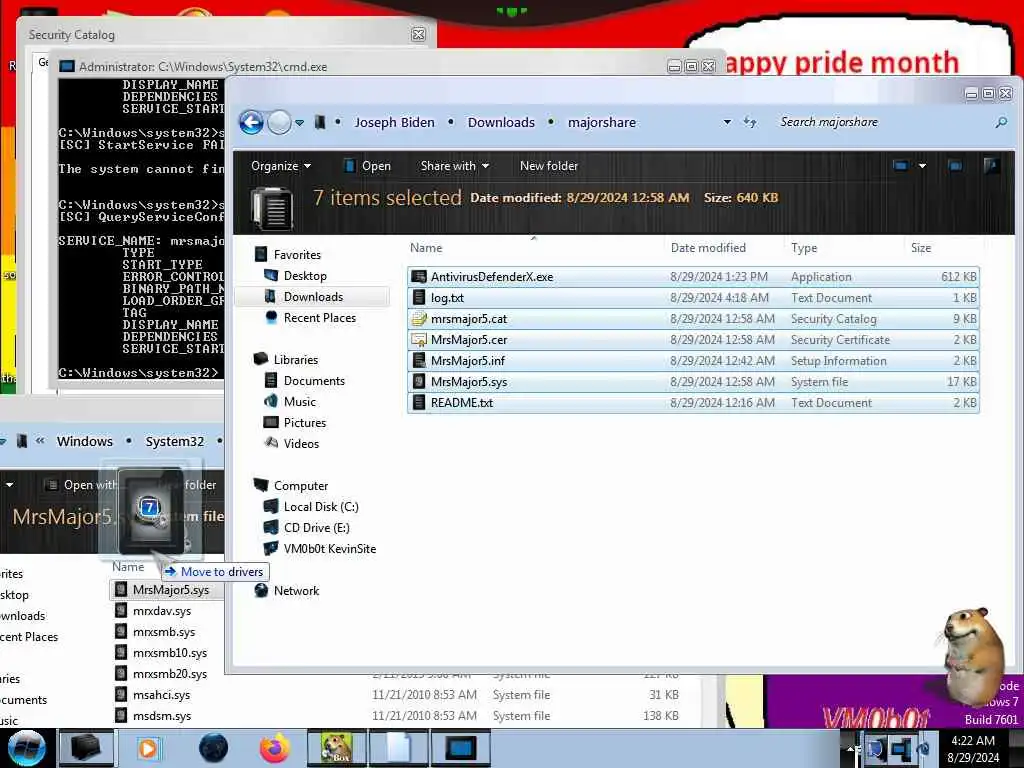Click Windows breadcrumb in System32 window
The image size is (1024, 768).
pyautogui.click(x=85, y=441)
